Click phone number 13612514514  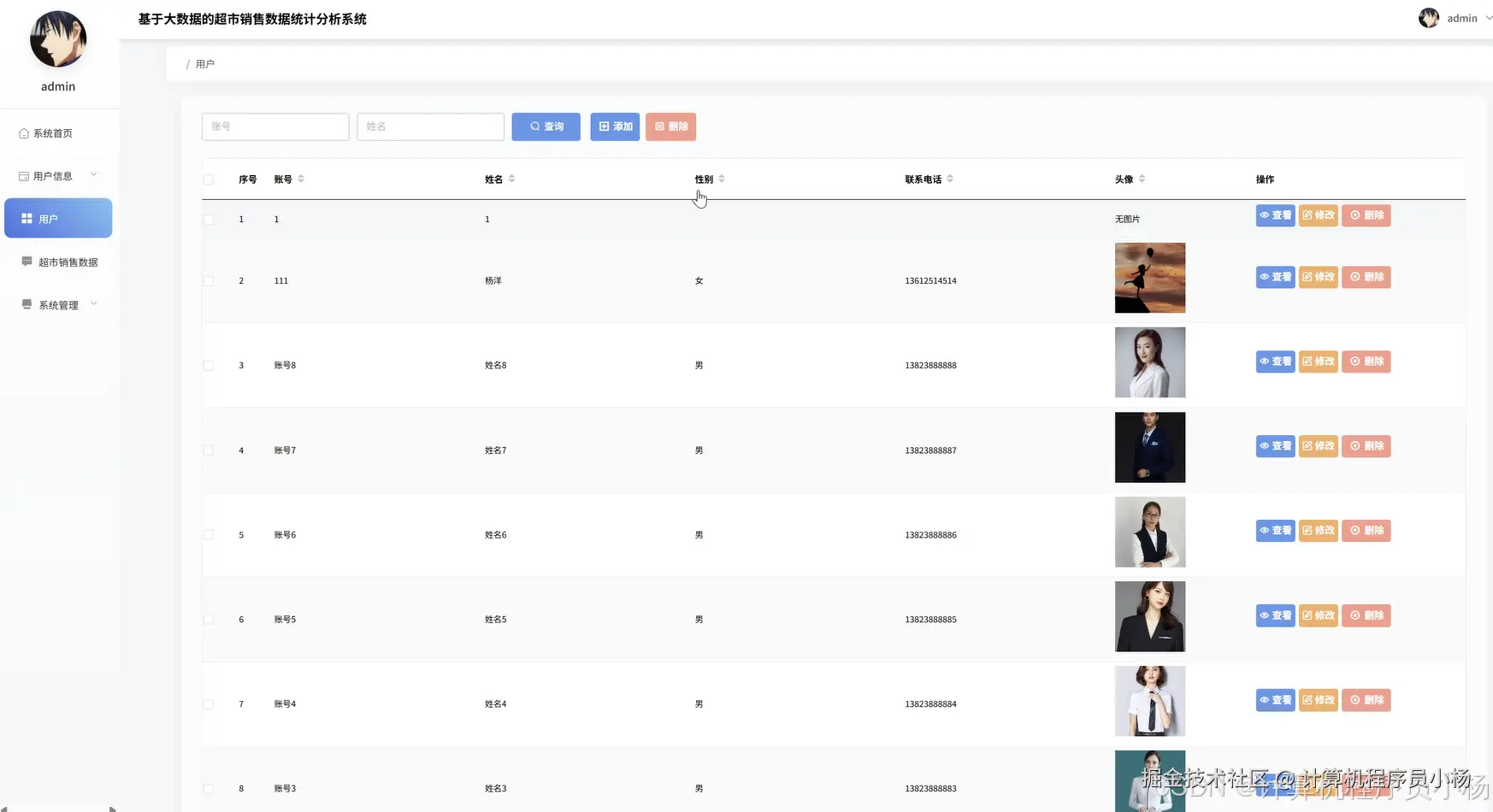930,281
